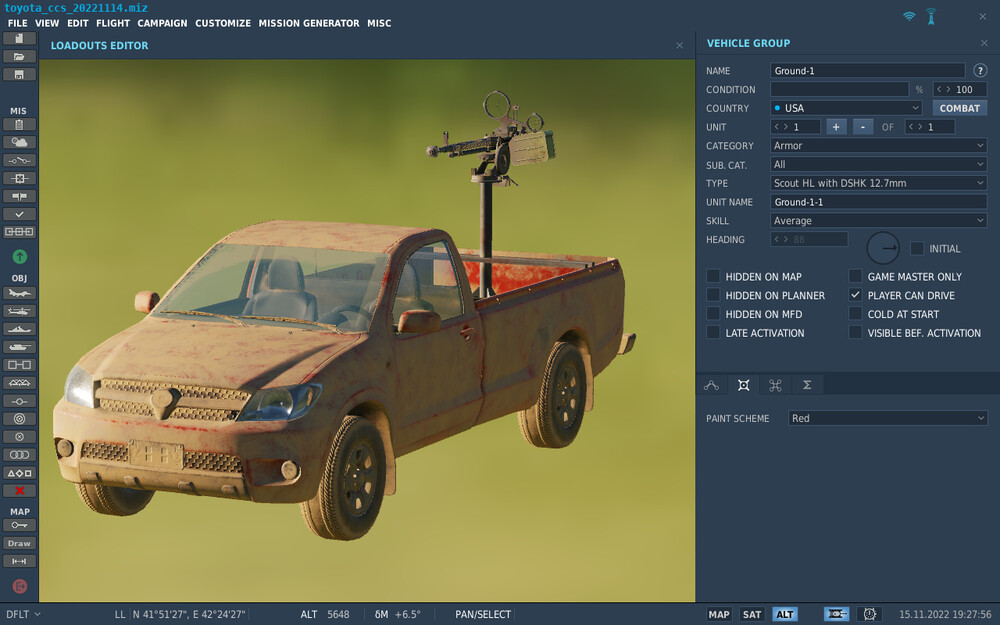Screen dimensions: 1000x625
Task: Open the Sigma summary tab in vehicle panel
Action: click(x=806, y=385)
